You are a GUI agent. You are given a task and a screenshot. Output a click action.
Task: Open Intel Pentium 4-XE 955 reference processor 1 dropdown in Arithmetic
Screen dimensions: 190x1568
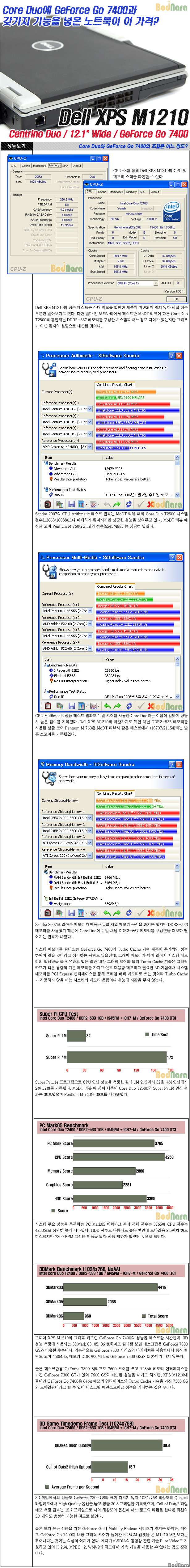[x=67, y=409]
